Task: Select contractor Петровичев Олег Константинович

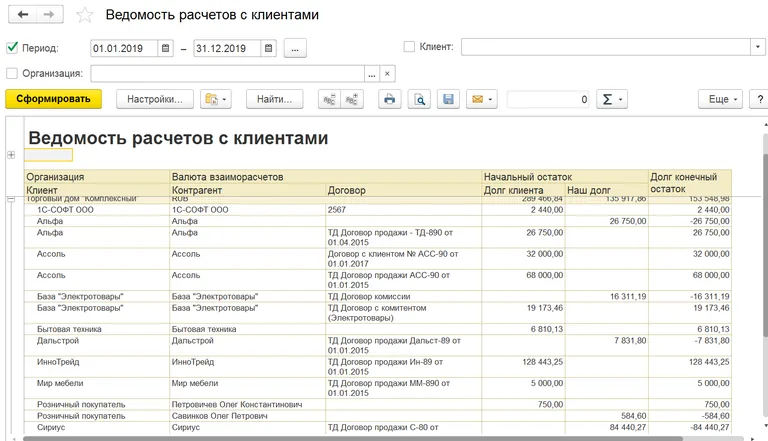Action: click(x=248, y=405)
